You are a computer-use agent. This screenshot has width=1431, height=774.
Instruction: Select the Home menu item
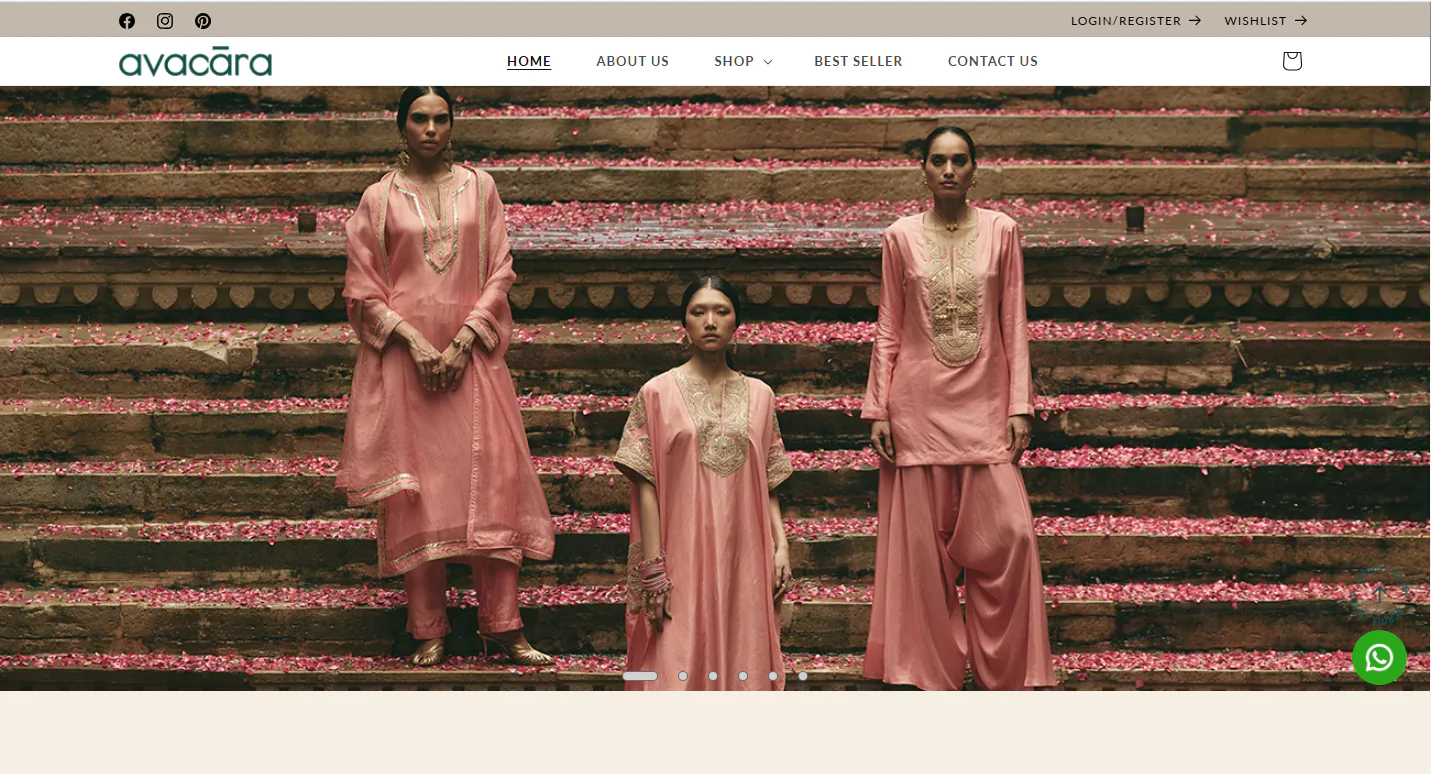(x=529, y=61)
